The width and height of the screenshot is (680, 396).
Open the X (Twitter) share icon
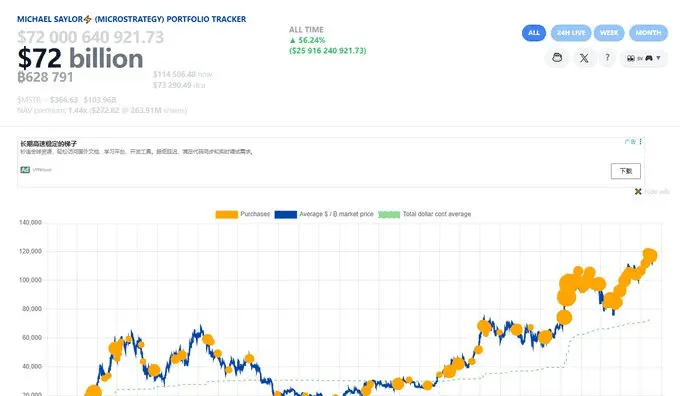[584, 58]
